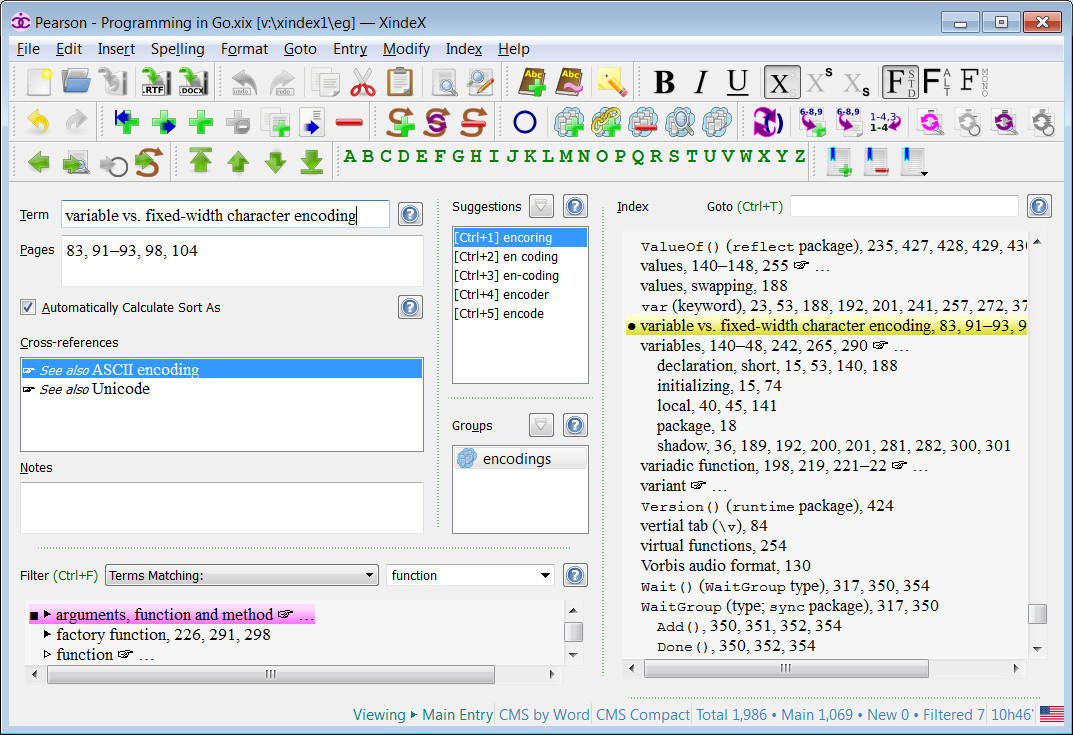This screenshot has width=1073, height=735.
Task: Click the red minus Delete Entry icon
Action: click(349, 122)
